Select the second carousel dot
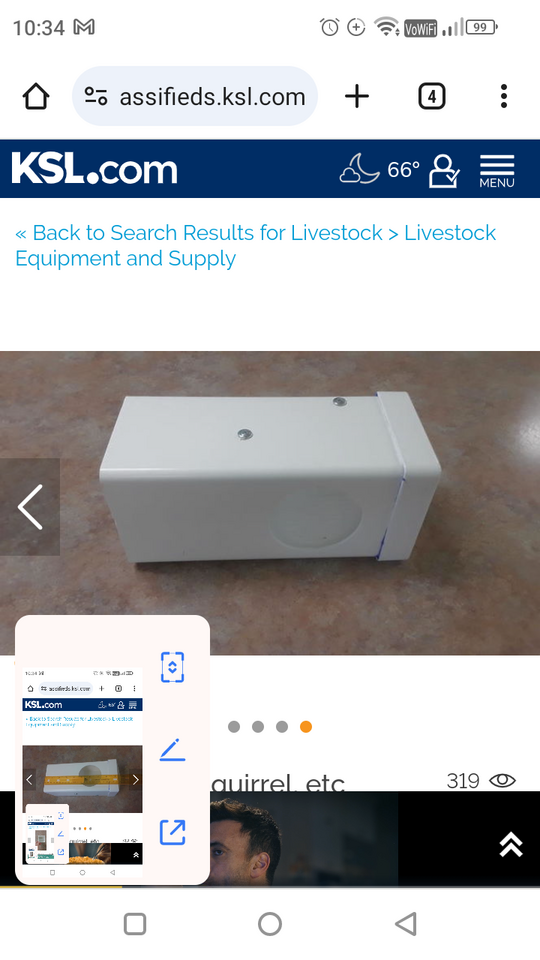The height and width of the screenshot is (960, 540). pyautogui.click(x=258, y=727)
